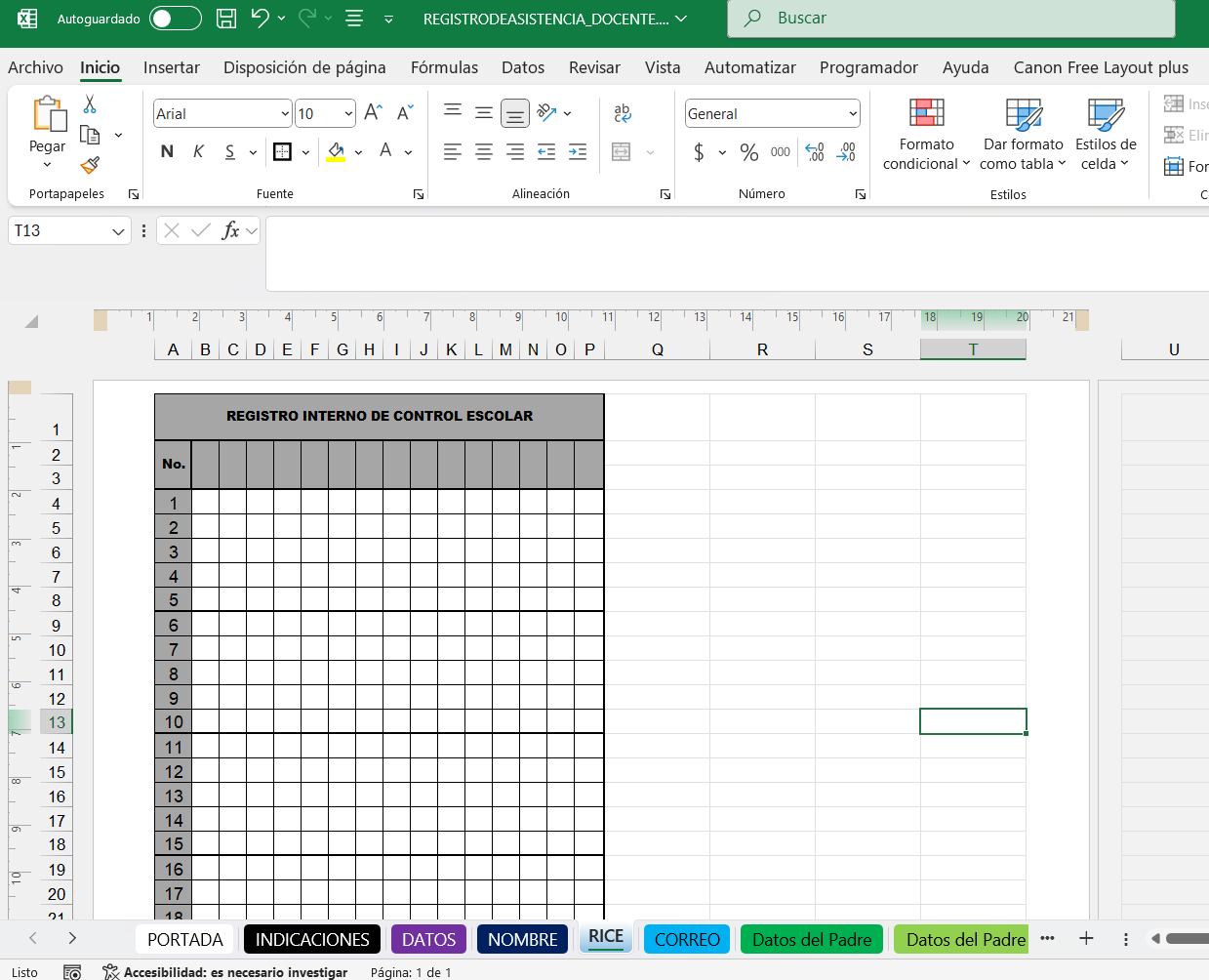This screenshot has height=980, width=1209.
Task: Click the Cut scissors icon
Action: click(x=90, y=104)
